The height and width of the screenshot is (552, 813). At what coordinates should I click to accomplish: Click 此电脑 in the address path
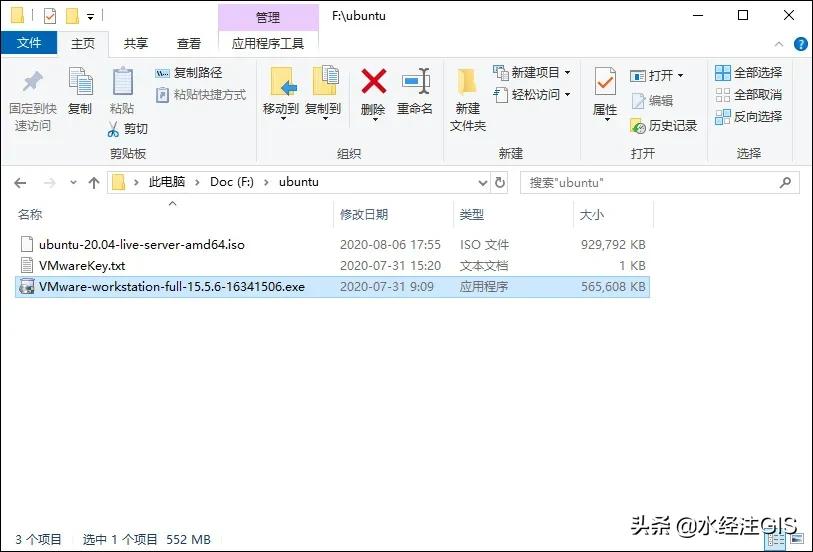(x=167, y=182)
